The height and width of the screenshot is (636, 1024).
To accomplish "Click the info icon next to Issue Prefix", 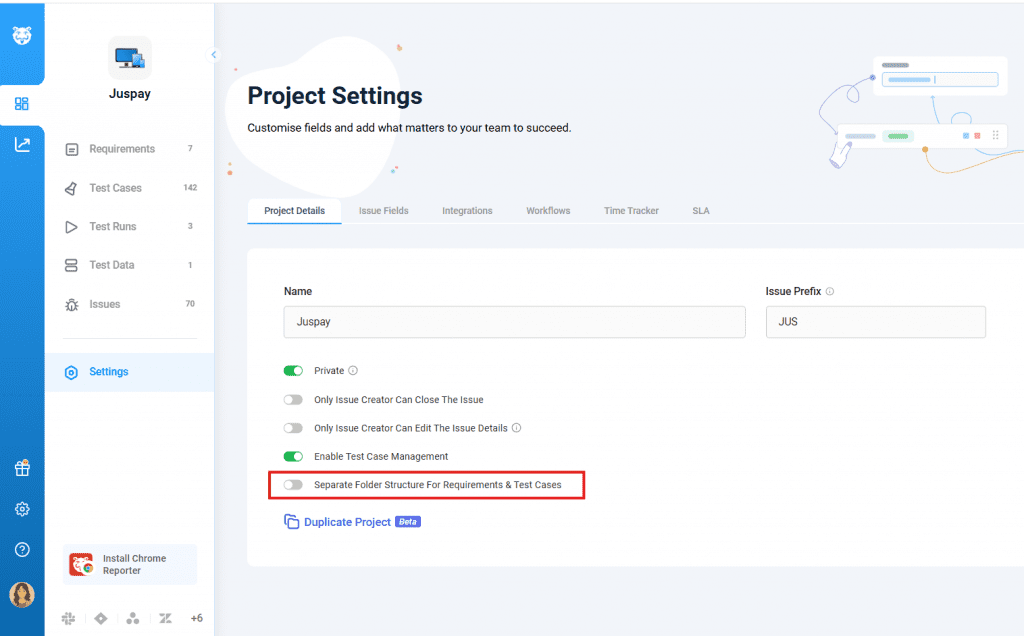I will coord(830,292).
